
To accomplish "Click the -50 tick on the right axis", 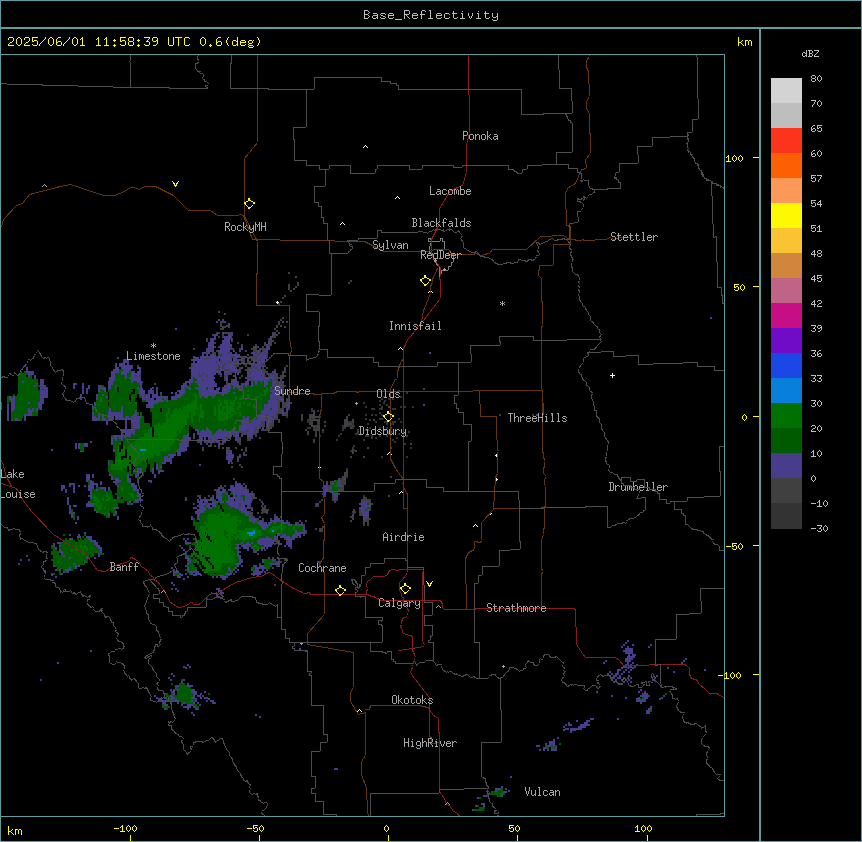I will click(734, 546).
